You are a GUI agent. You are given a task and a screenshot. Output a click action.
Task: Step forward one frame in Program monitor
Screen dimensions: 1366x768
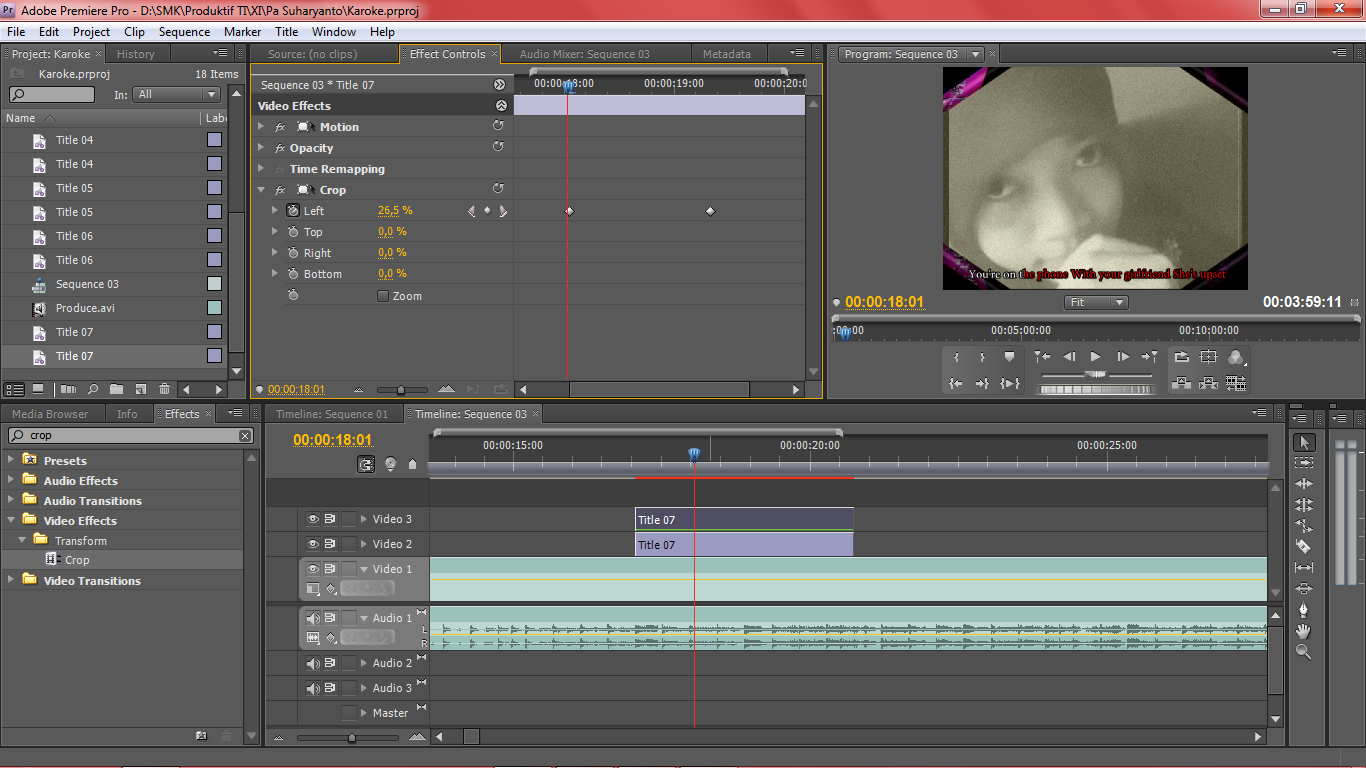pyautogui.click(x=1123, y=357)
